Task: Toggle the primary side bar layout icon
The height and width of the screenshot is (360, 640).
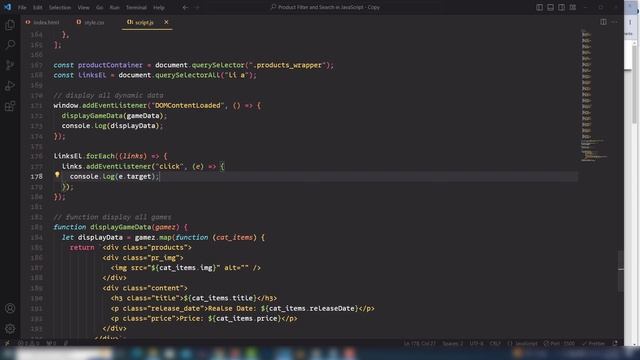Action: coord(539,7)
